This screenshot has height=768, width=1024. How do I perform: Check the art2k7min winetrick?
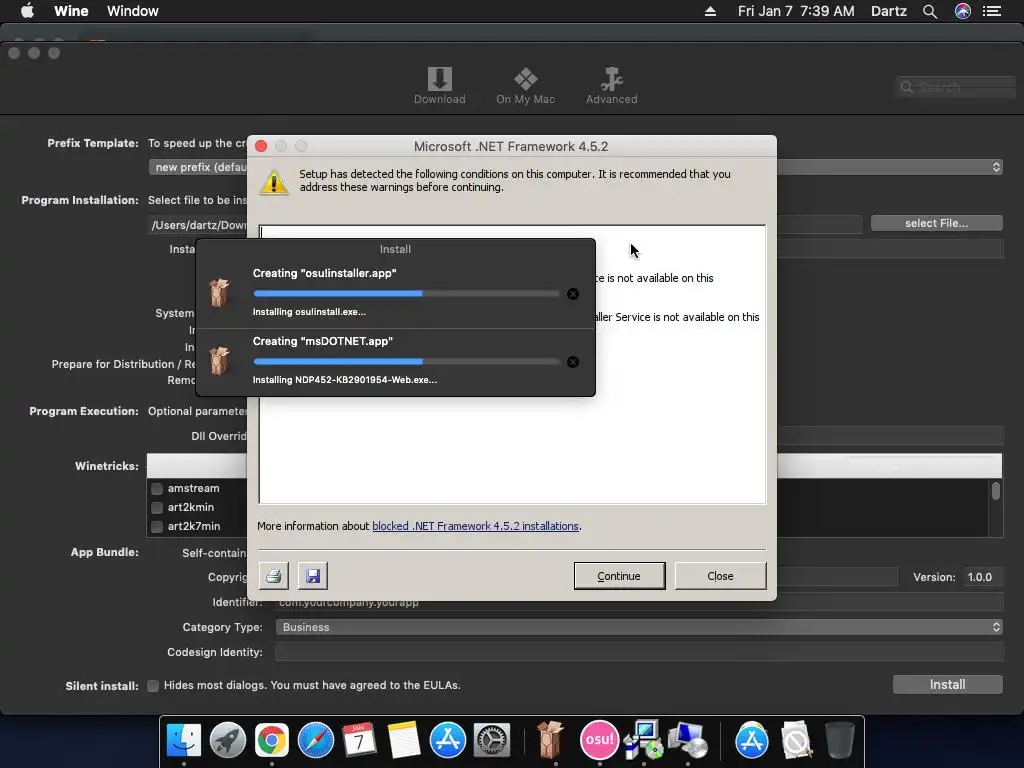coord(157,526)
